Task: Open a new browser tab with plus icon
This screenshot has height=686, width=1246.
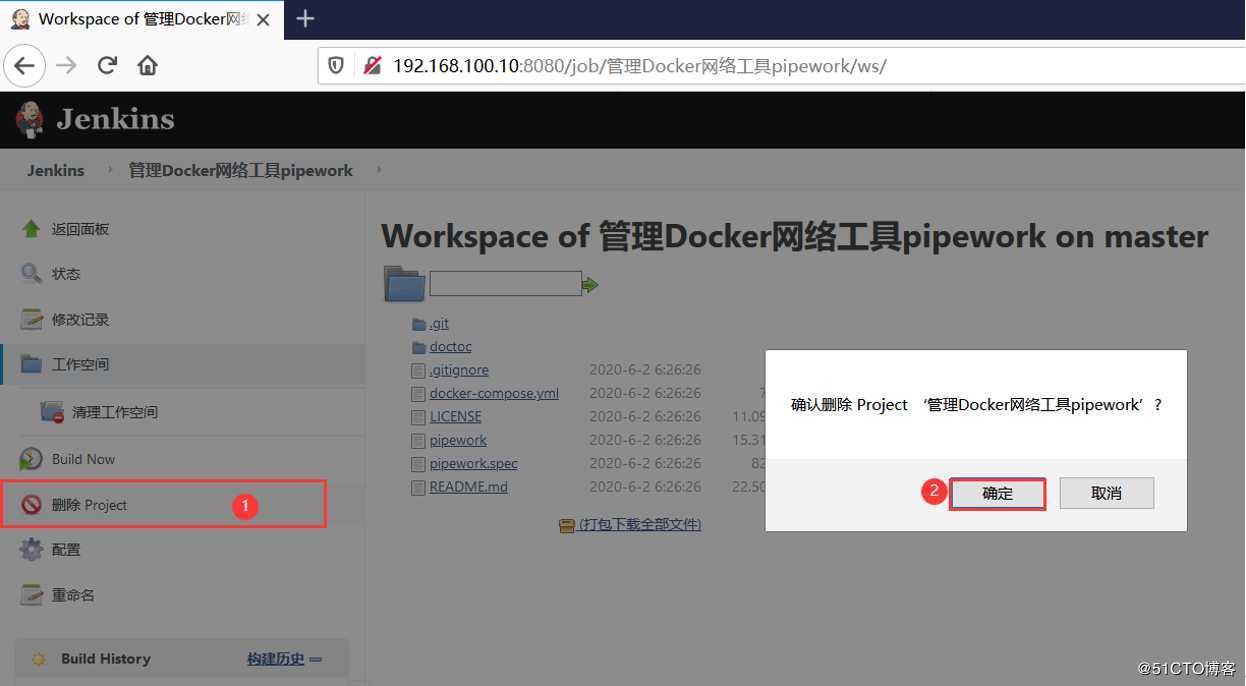Action: pyautogui.click(x=306, y=18)
